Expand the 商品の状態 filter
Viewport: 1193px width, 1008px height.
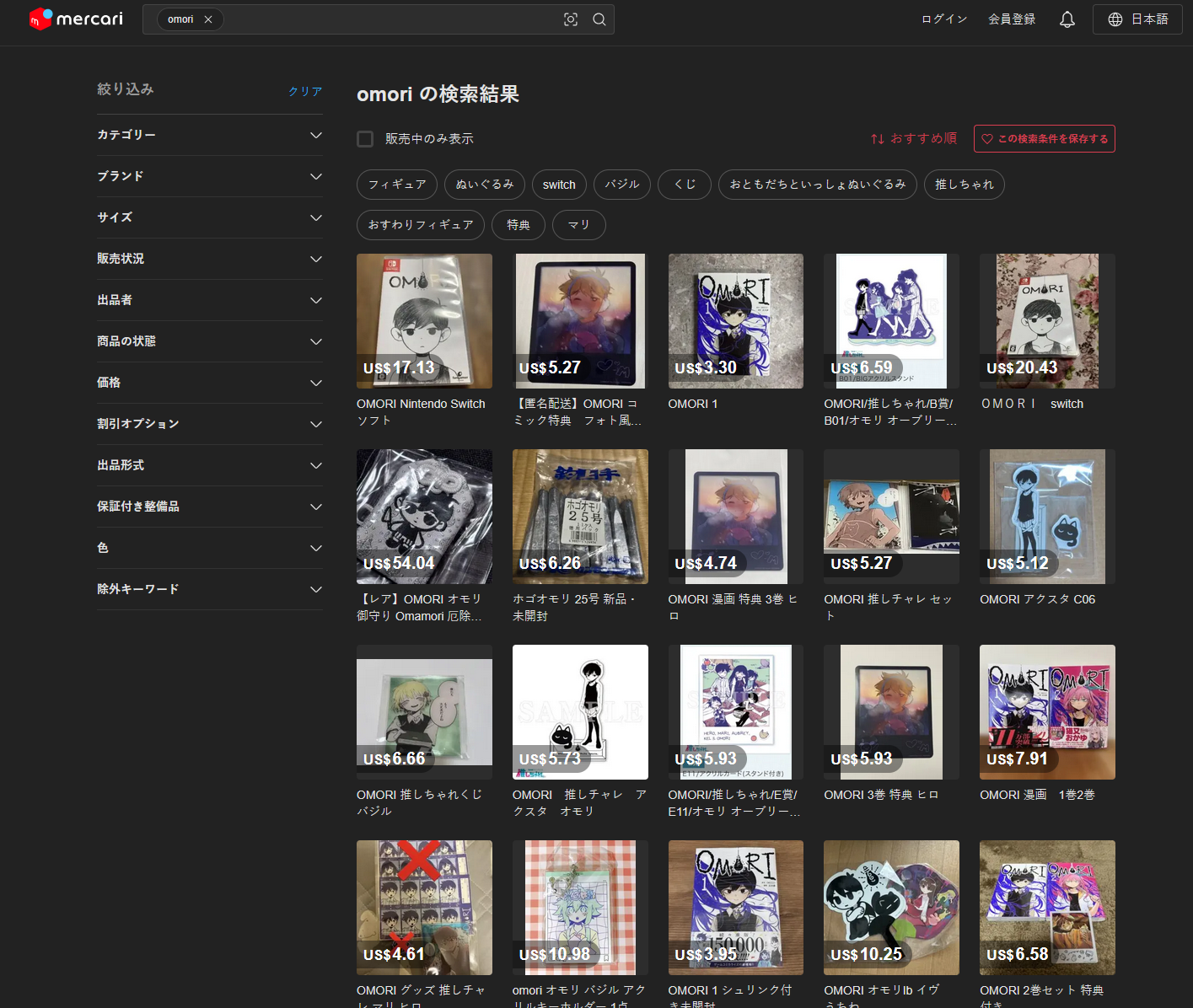(x=210, y=341)
